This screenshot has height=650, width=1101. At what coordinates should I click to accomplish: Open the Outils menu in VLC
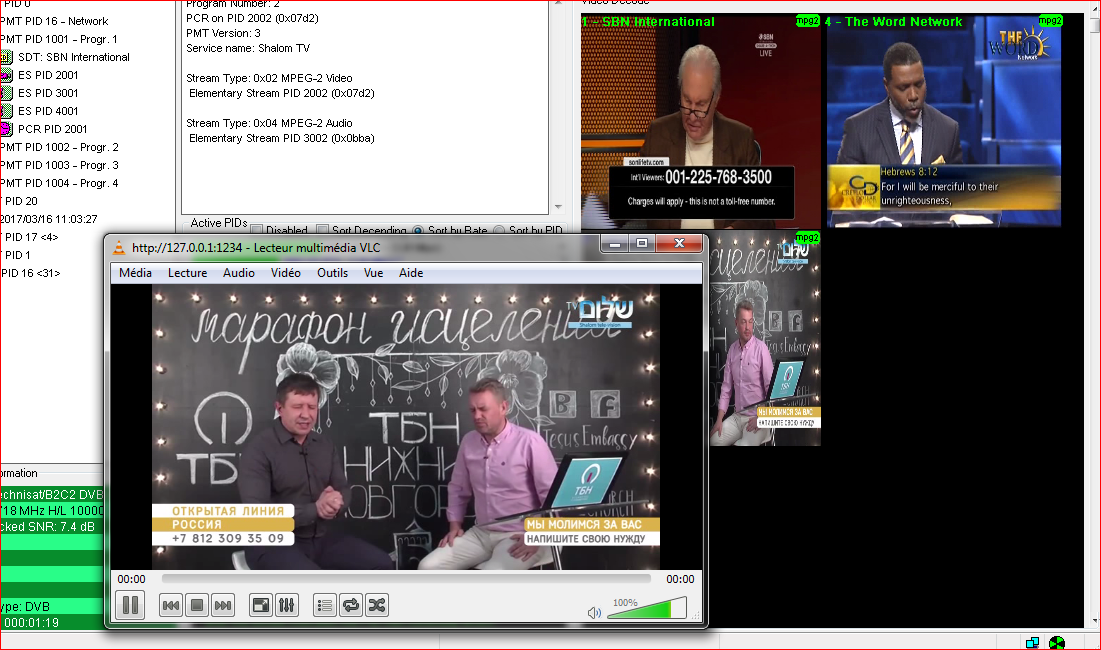tap(332, 273)
